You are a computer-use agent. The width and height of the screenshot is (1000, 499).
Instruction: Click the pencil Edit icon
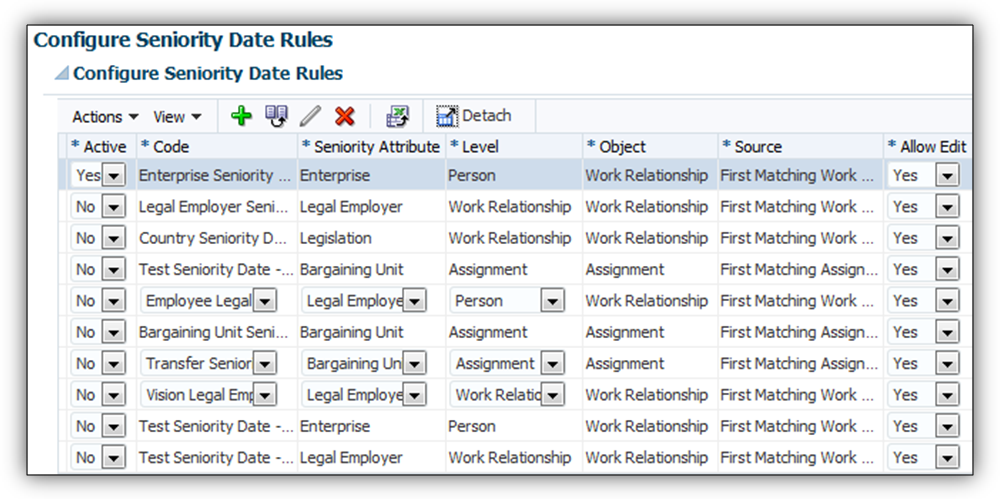tap(311, 116)
